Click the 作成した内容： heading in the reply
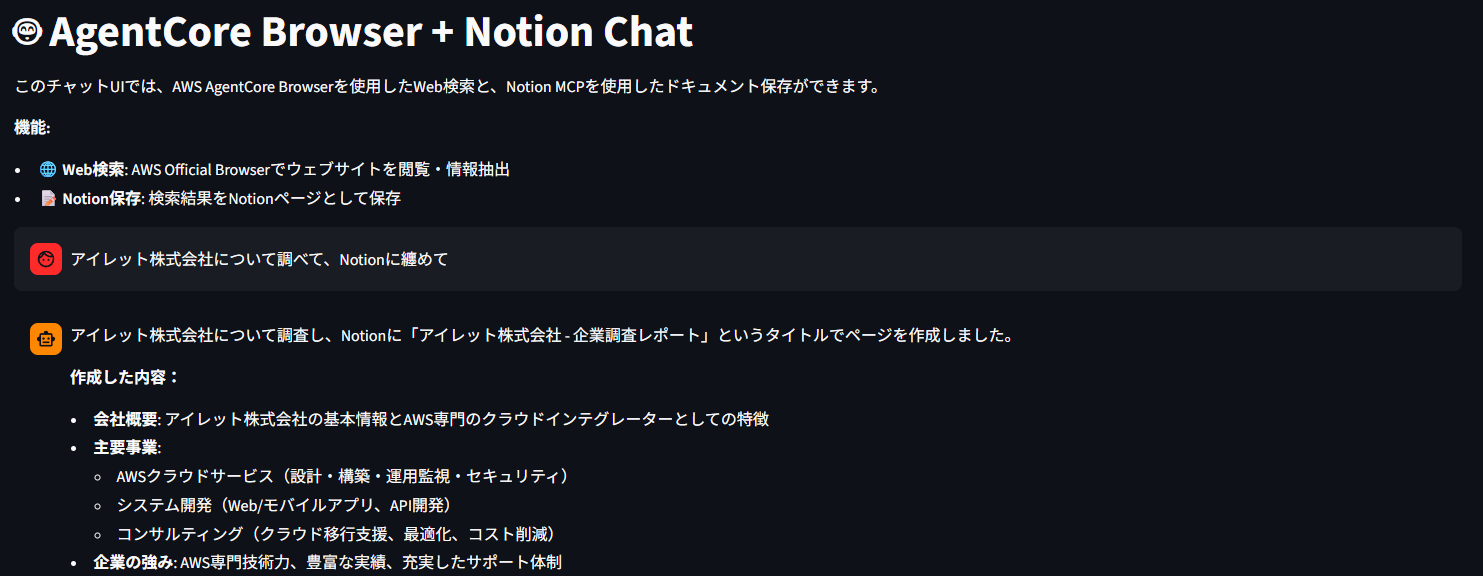 pyautogui.click(x=124, y=377)
